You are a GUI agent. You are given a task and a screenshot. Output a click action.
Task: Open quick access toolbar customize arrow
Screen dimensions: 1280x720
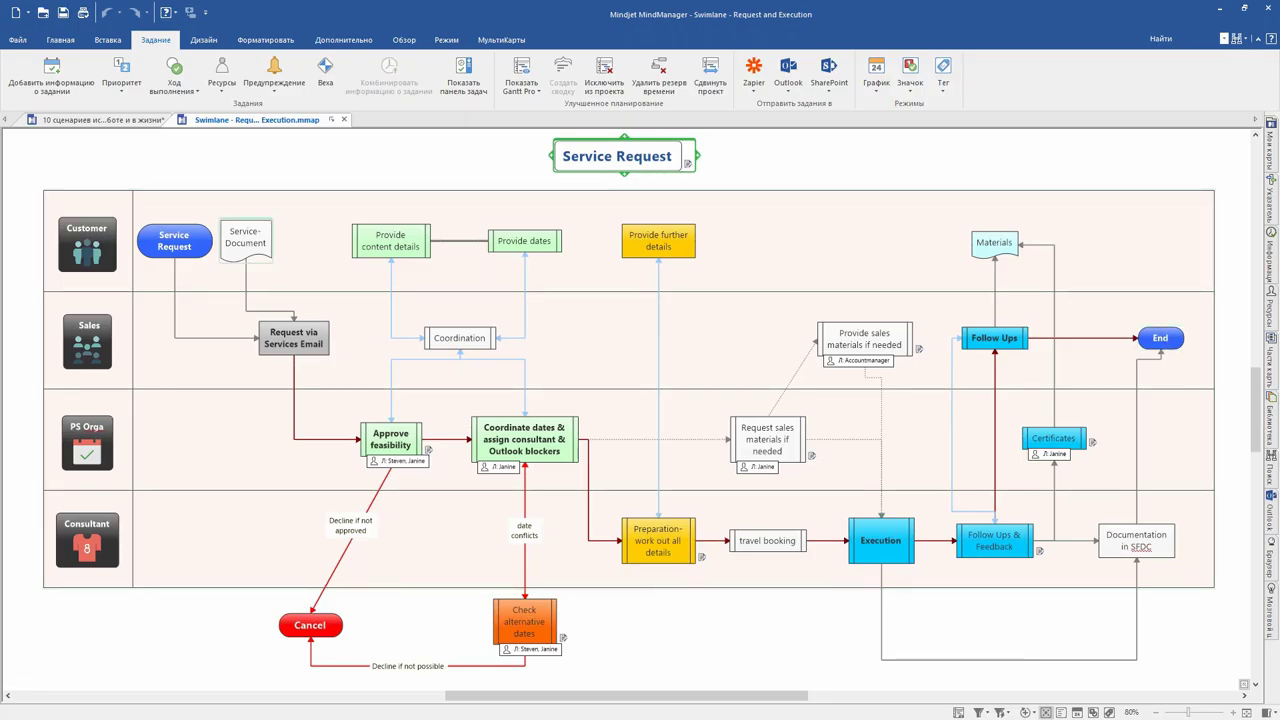206,13
